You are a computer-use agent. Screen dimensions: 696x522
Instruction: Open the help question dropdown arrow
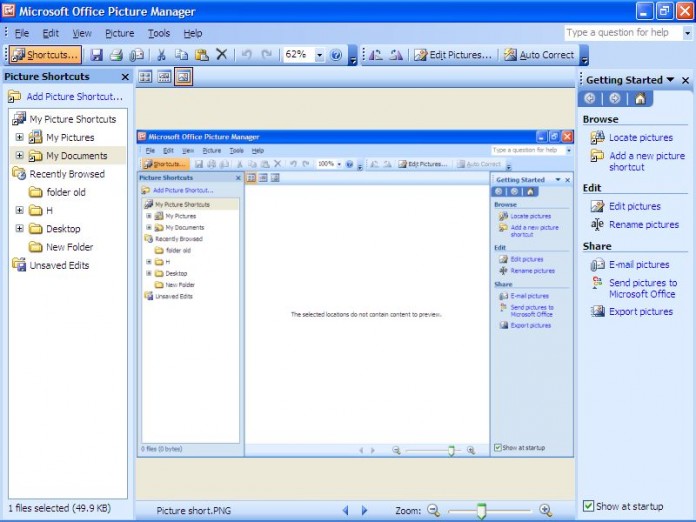[687, 33]
